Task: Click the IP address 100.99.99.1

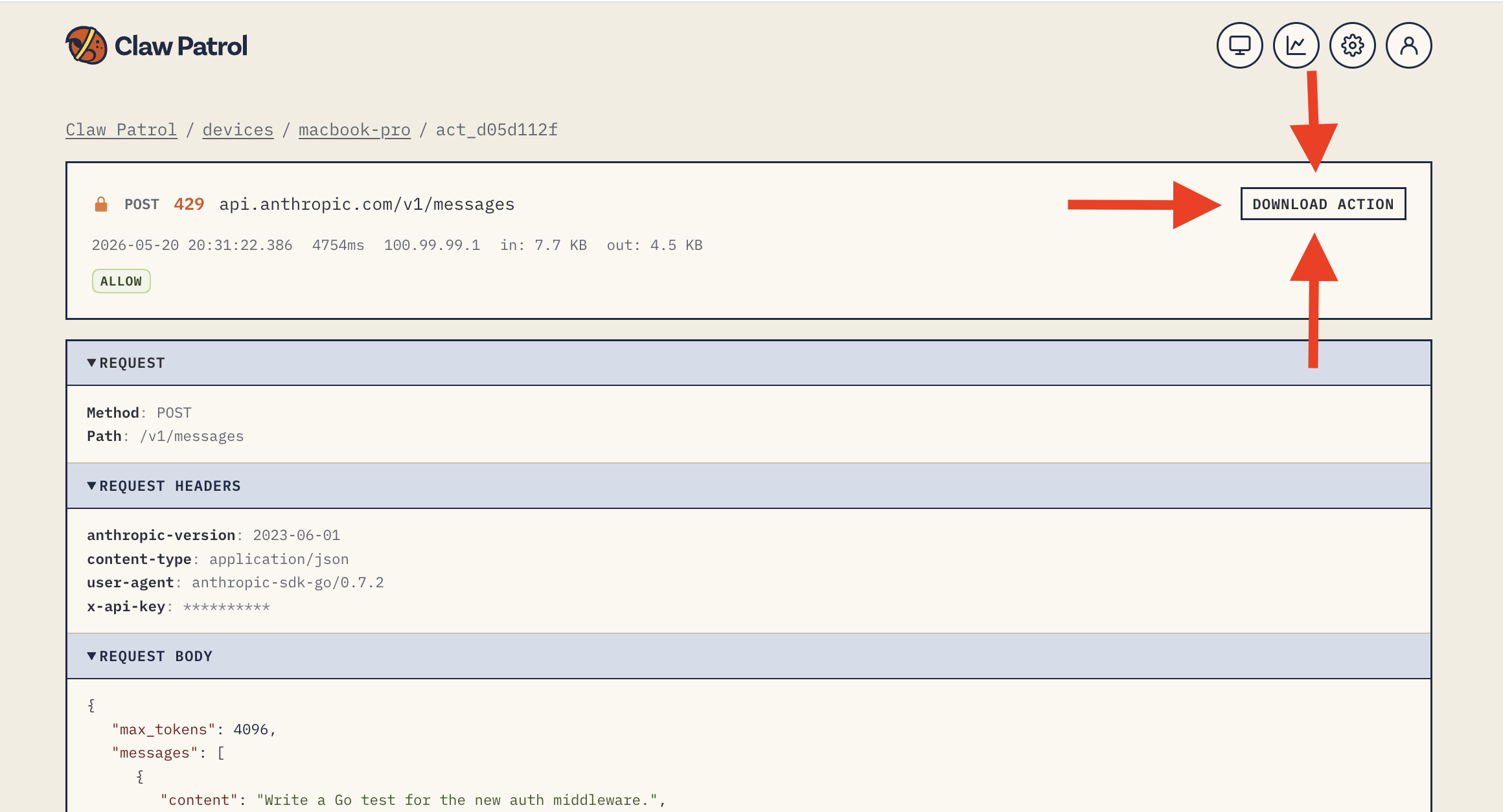Action: [x=432, y=245]
